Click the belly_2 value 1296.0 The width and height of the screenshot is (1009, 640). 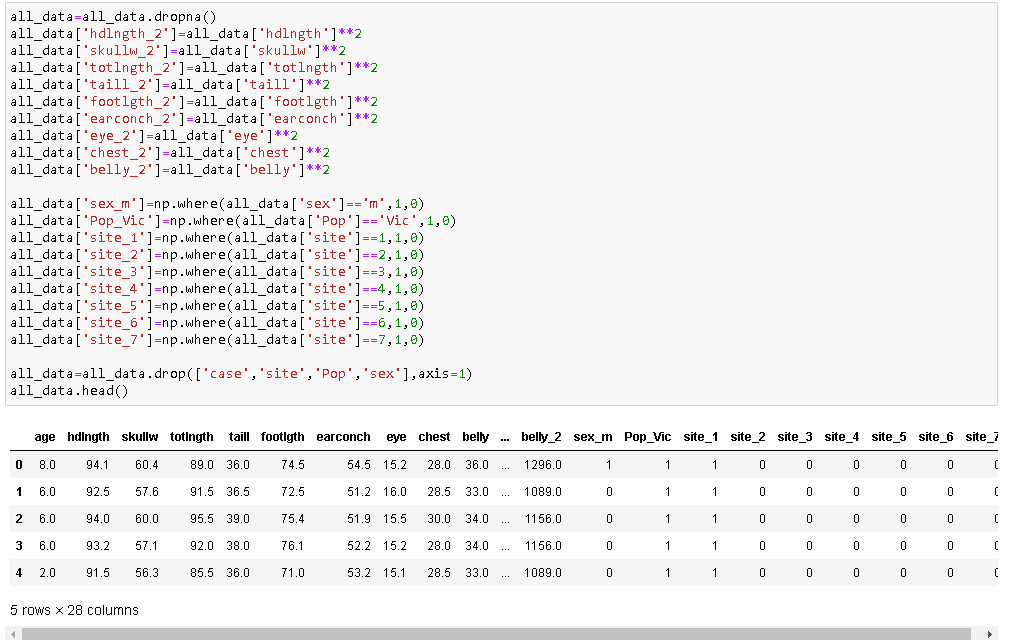pyautogui.click(x=543, y=464)
